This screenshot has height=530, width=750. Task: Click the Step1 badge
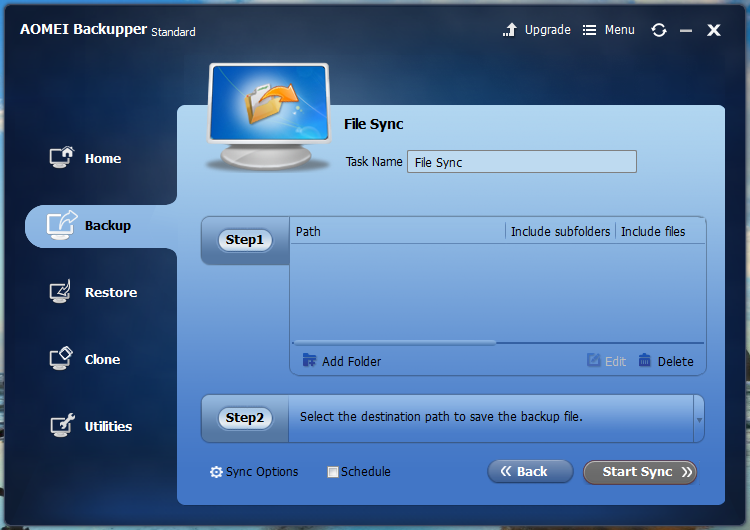click(x=245, y=240)
